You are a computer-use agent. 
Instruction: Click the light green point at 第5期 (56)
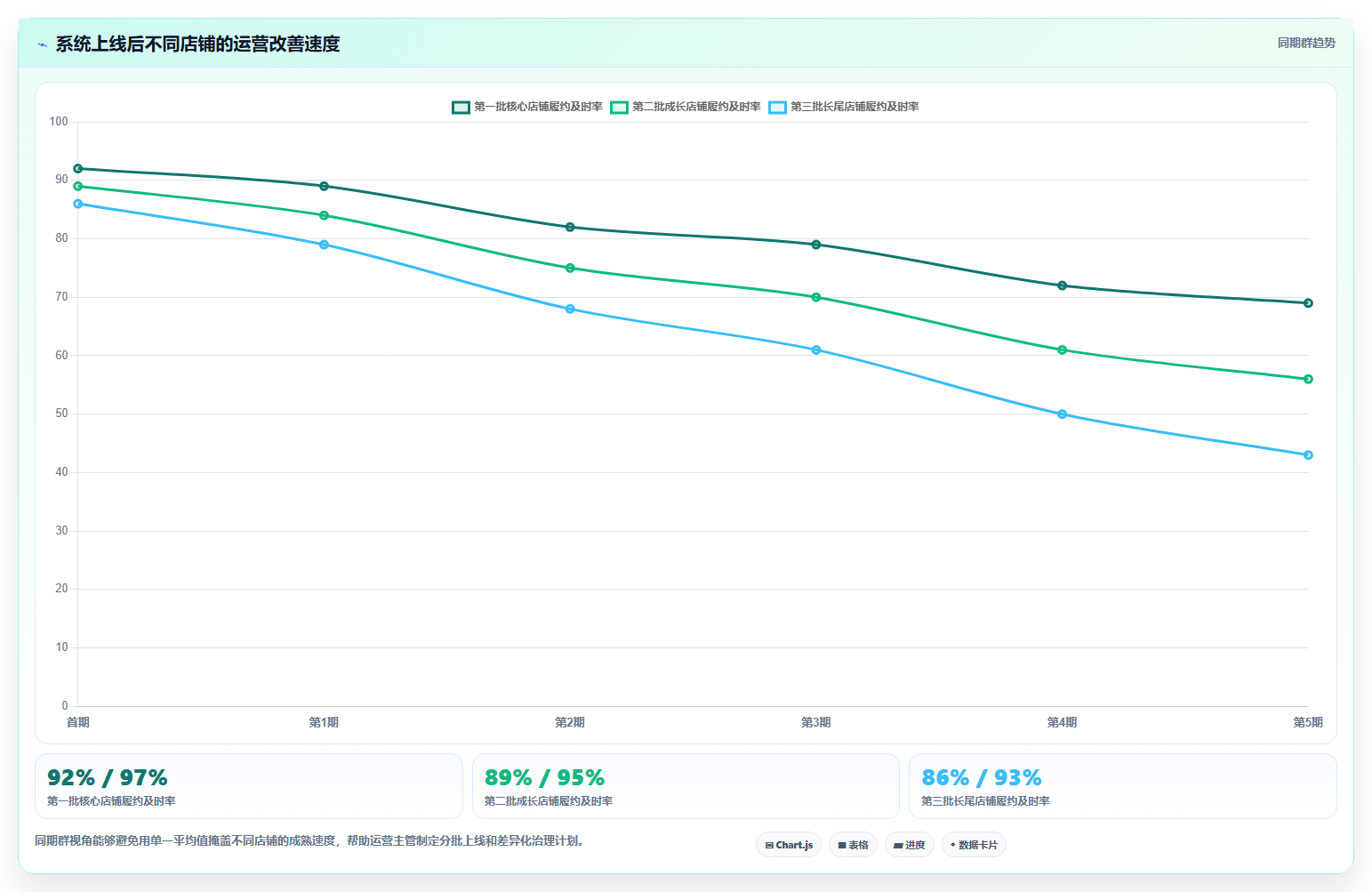pos(1308,379)
